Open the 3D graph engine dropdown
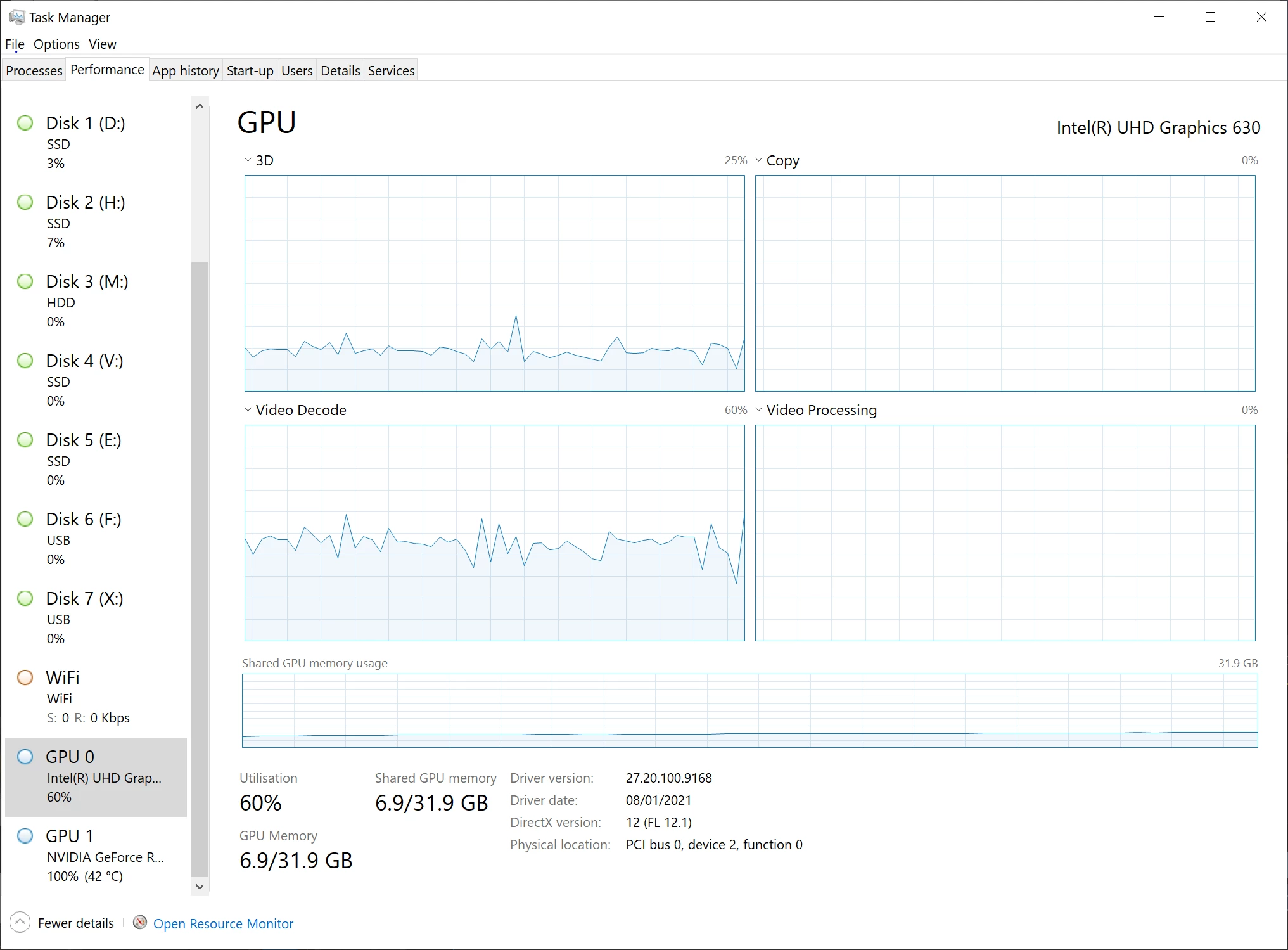1288x950 pixels. pos(248,160)
